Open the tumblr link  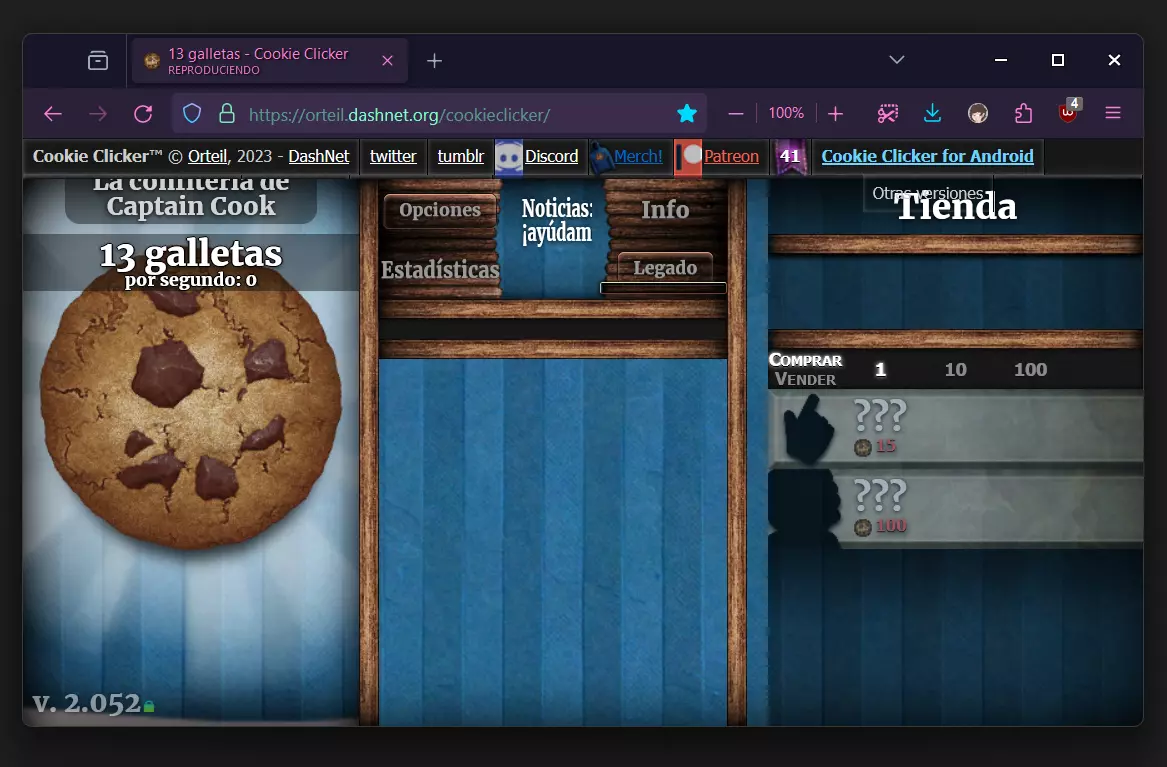[x=461, y=156]
